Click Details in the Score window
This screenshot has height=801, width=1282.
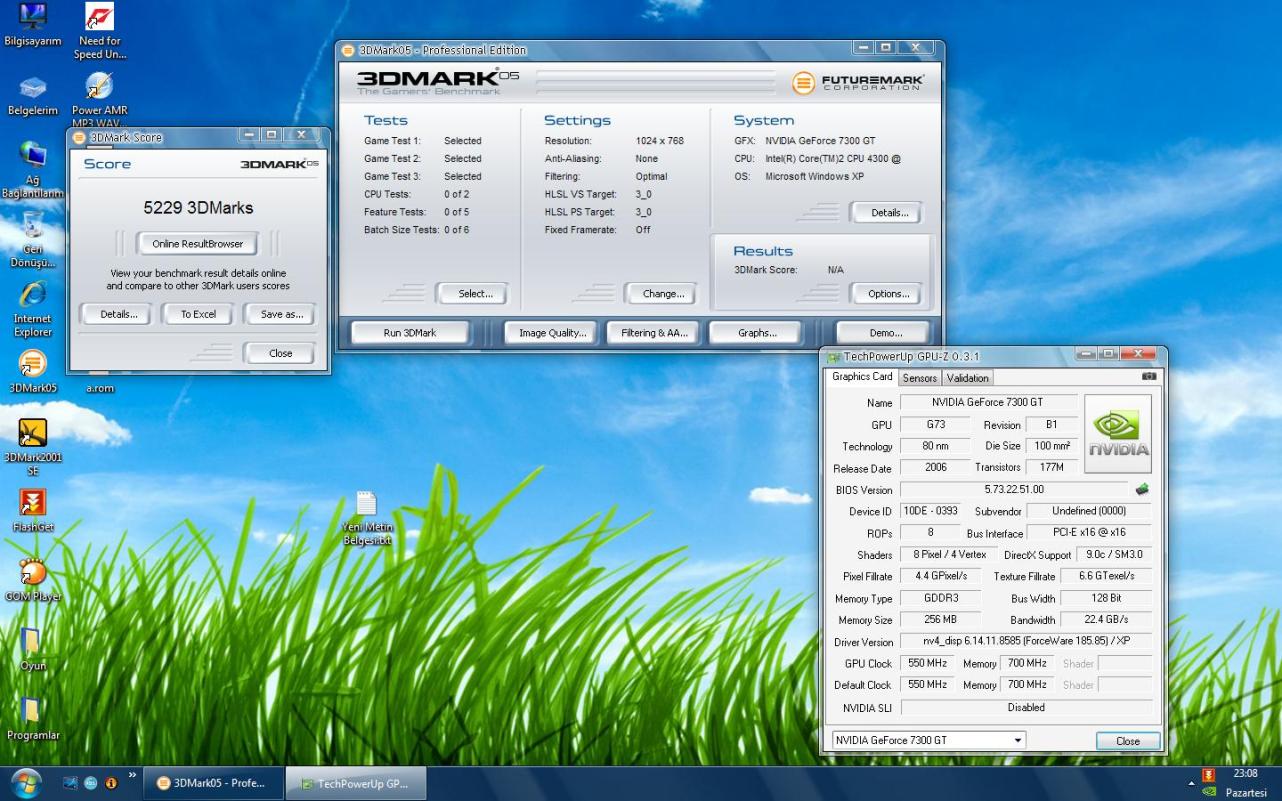click(118, 314)
